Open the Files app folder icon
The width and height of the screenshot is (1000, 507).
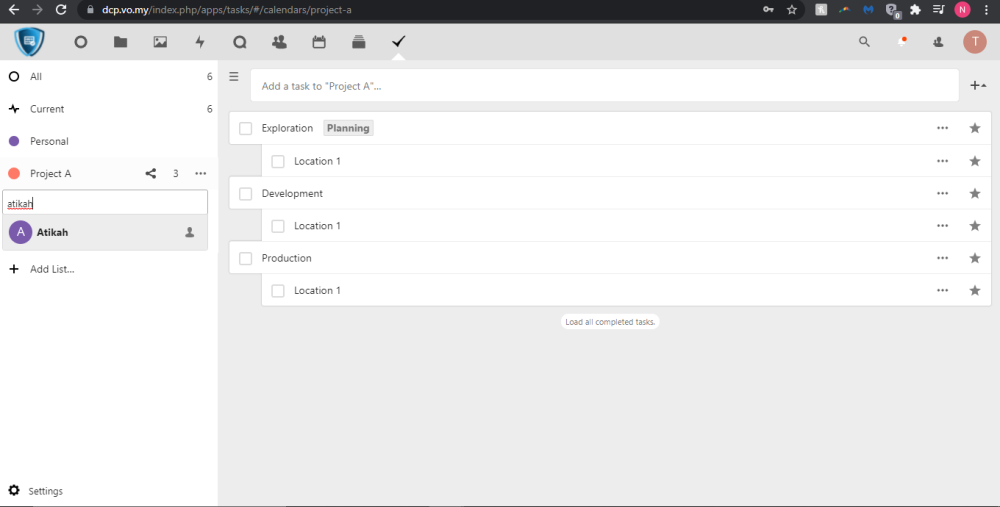tap(120, 42)
